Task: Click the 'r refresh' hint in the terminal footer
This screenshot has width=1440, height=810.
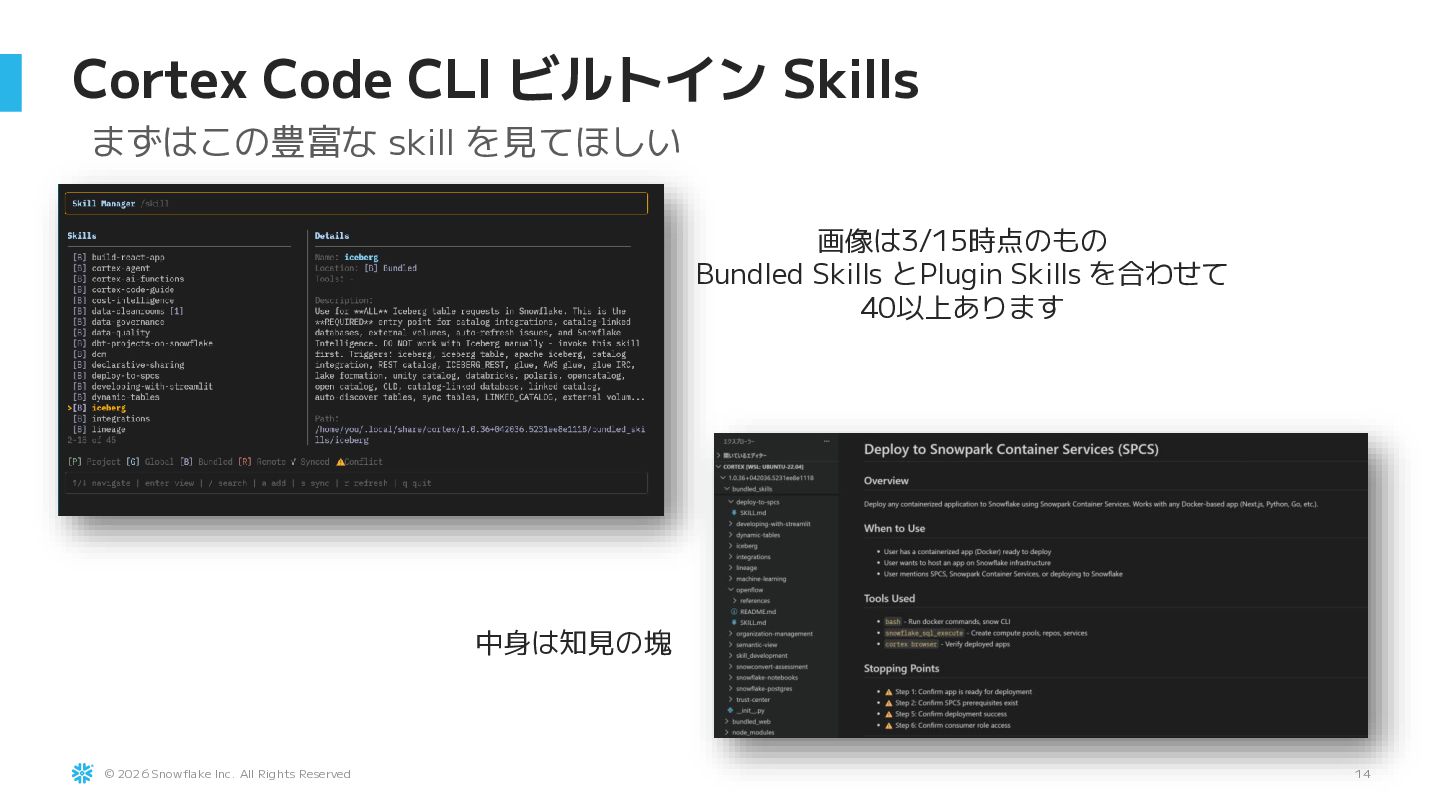Action: click(366, 483)
